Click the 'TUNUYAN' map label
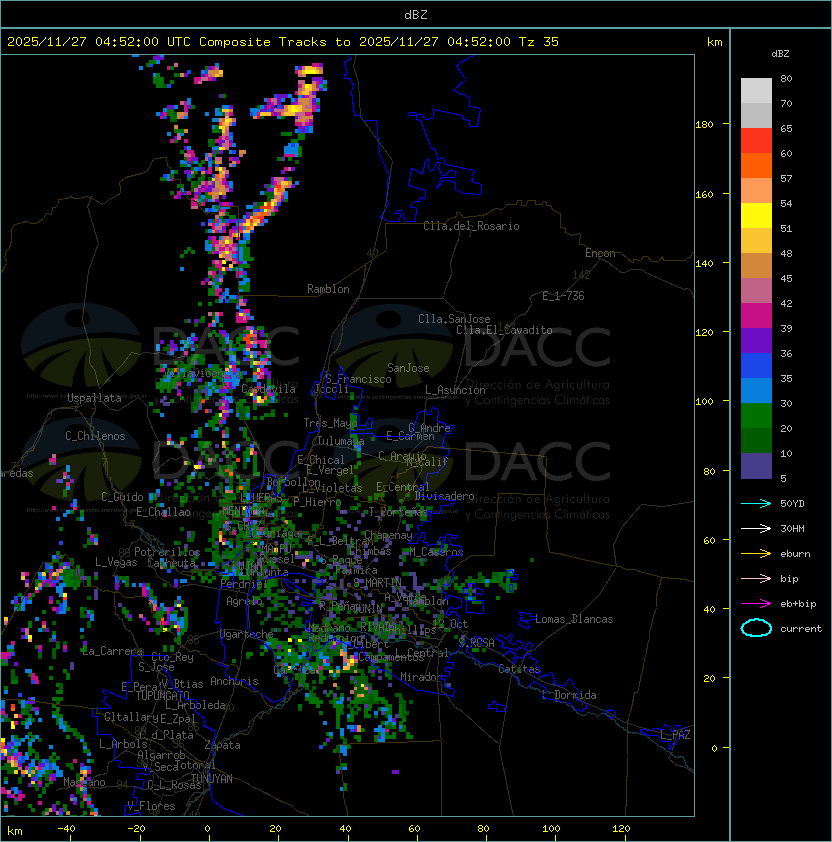This screenshot has height=842, width=832. pyautogui.click(x=212, y=779)
